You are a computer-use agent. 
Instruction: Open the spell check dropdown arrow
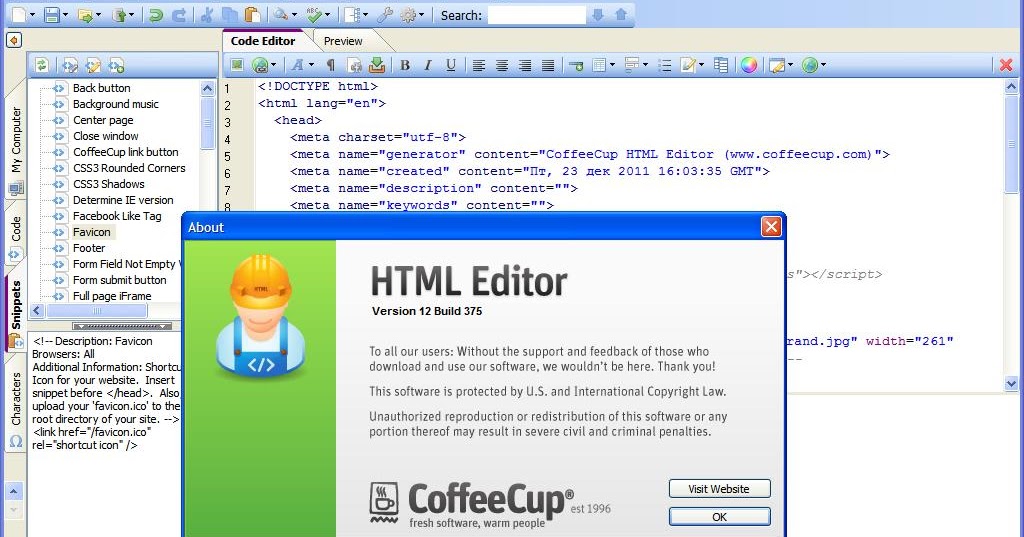(328, 15)
